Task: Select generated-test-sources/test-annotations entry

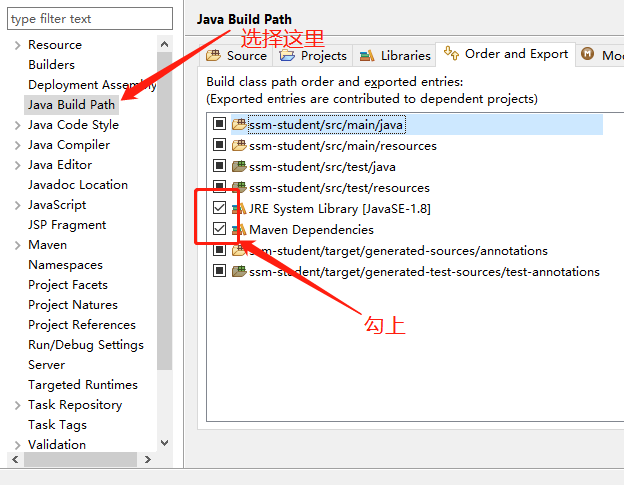Action: coord(424,272)
